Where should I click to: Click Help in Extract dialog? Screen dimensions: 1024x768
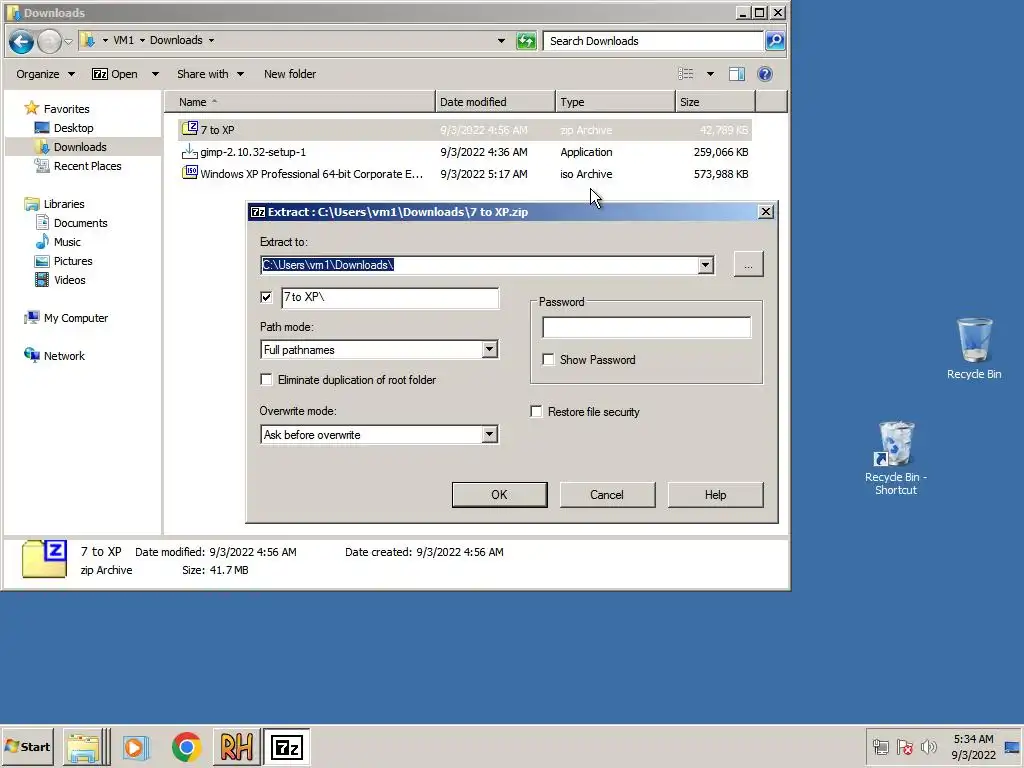click(x=715, y=495)
